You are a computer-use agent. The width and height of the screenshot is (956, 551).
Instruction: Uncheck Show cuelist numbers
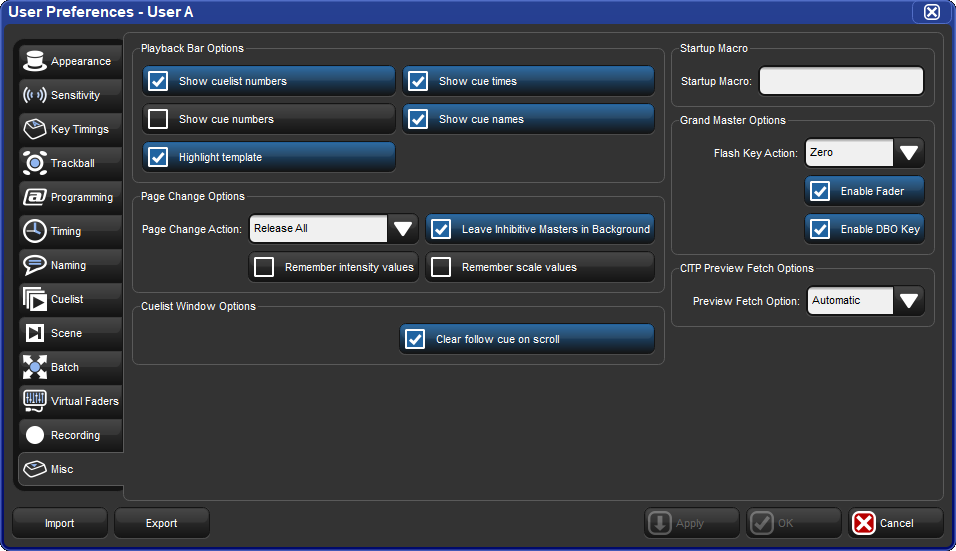pyautogui.click(x=159, y=81)
